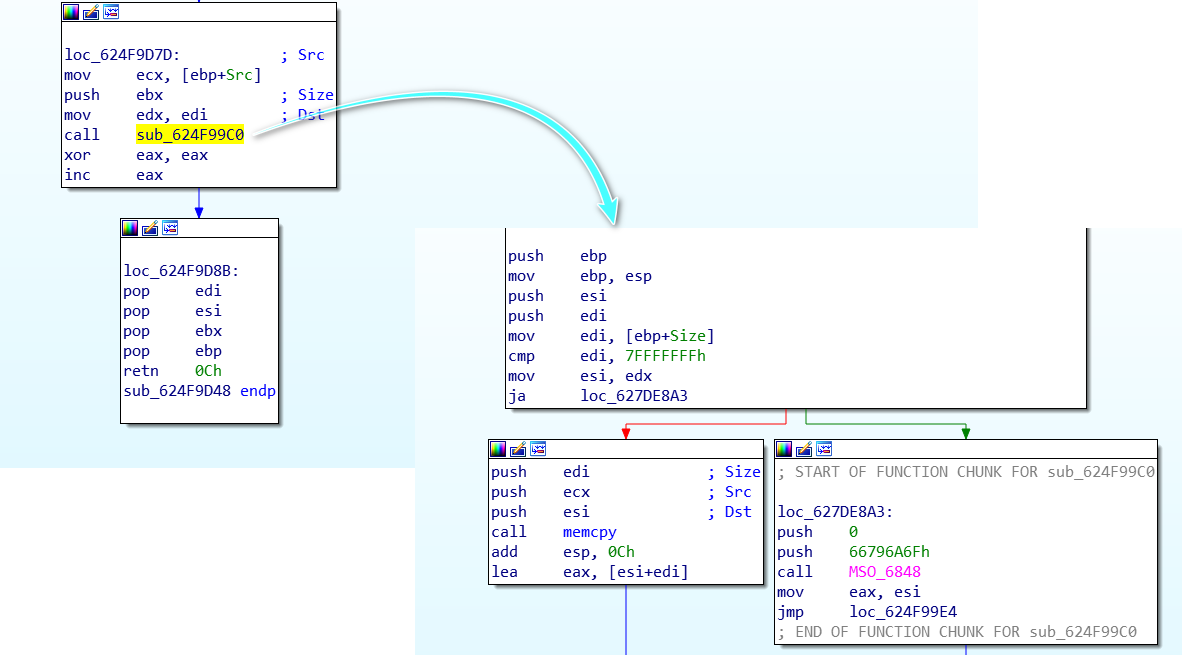
Task: Select the loc_627DE8A3: label
Action: pyautogui.click(x=835, y=512)
